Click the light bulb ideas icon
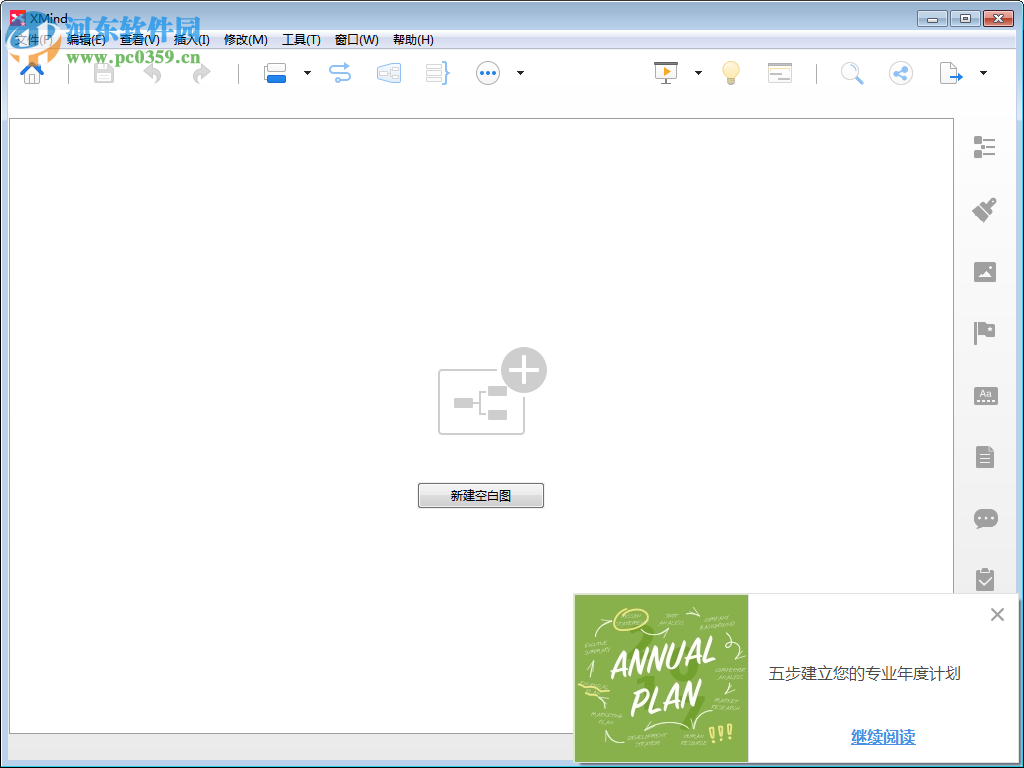The height and width of the screenshot is (768, 1024). click(x=731, y=73)
